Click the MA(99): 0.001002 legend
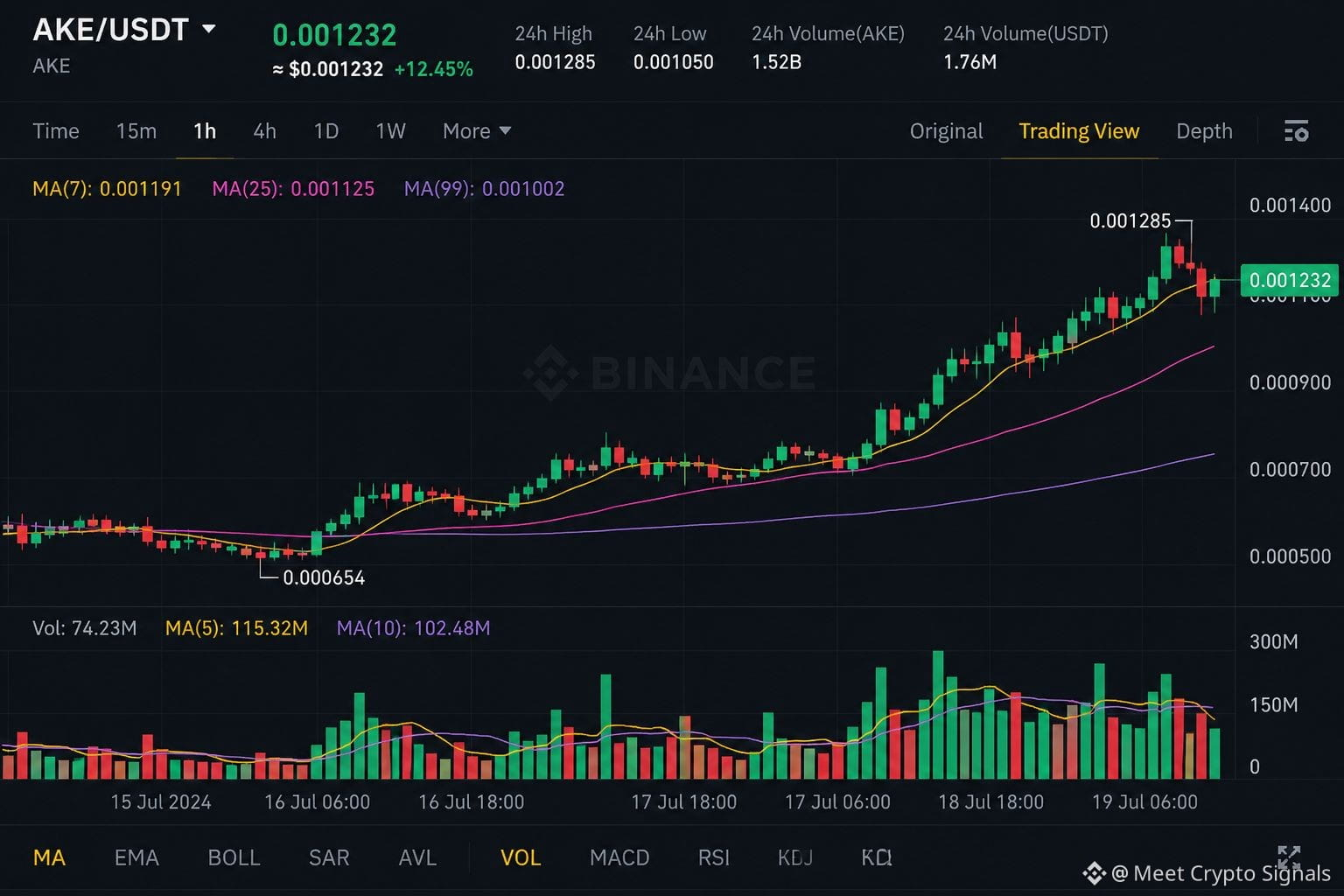Viewport: 1344px width, 896px height. click(x=484, y=189)
